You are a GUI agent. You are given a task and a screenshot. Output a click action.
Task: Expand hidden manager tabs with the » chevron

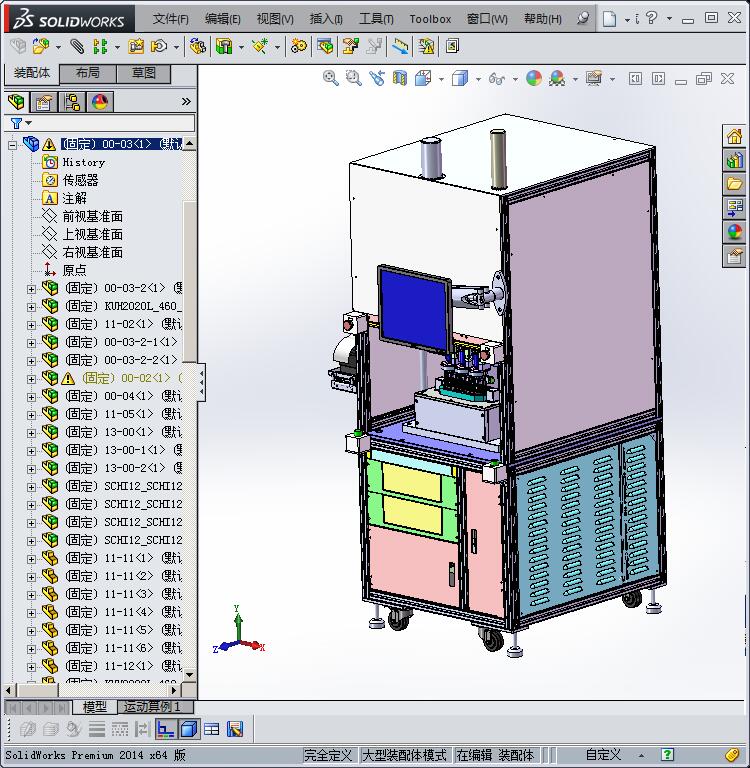(x=186, y=102)
